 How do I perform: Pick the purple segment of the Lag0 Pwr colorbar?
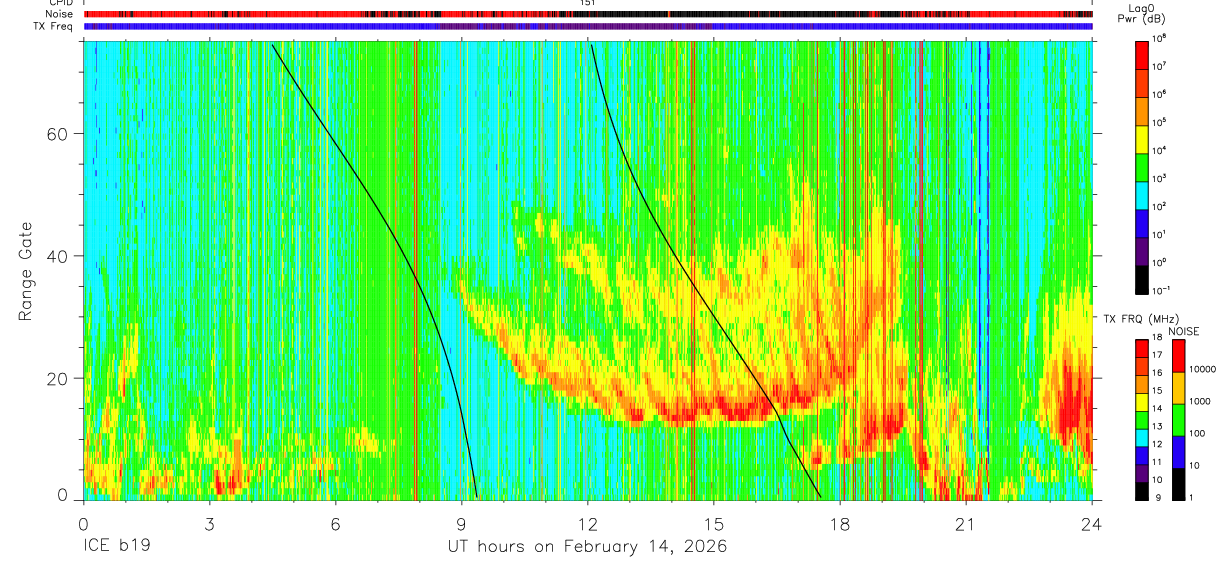point(1142,250)
